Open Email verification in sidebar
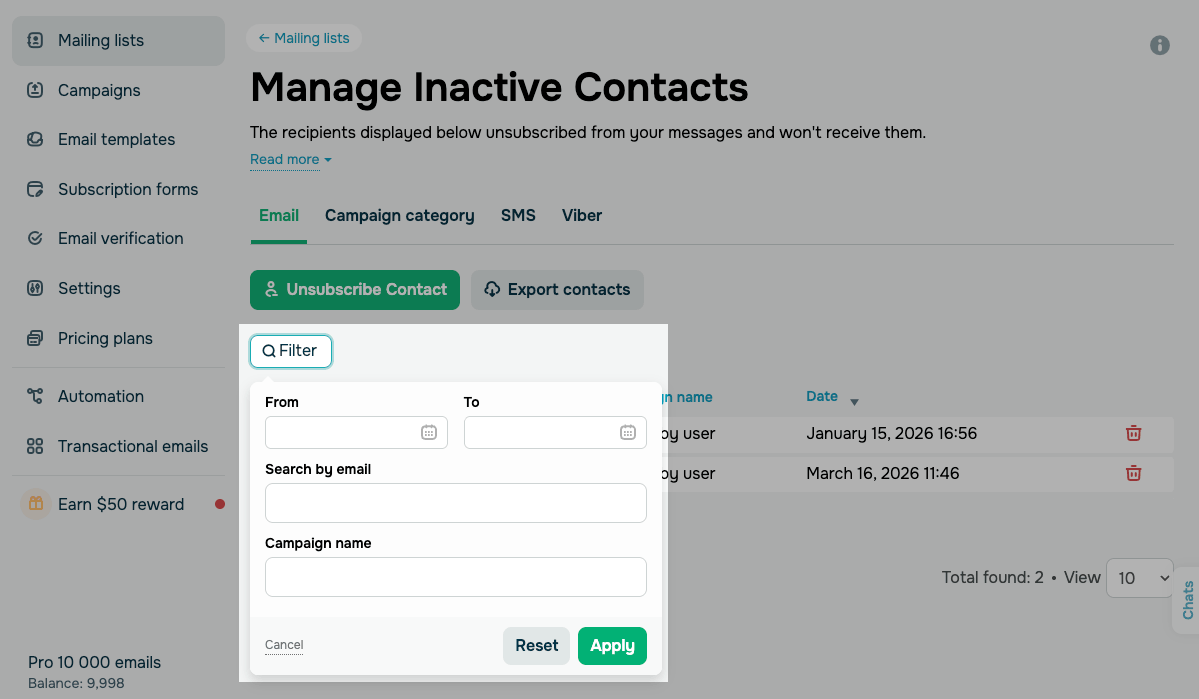1199x699 pixels. 120,238
